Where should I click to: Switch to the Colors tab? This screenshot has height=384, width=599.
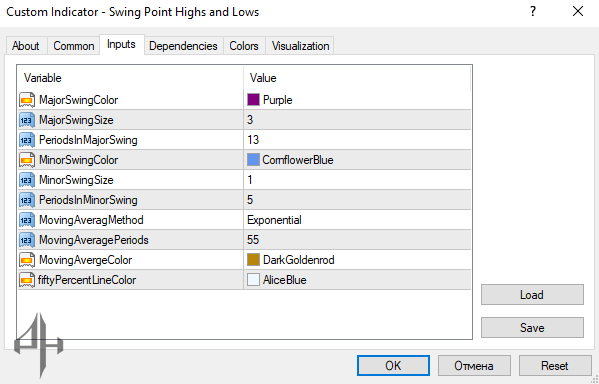click(x=244, y=46)
